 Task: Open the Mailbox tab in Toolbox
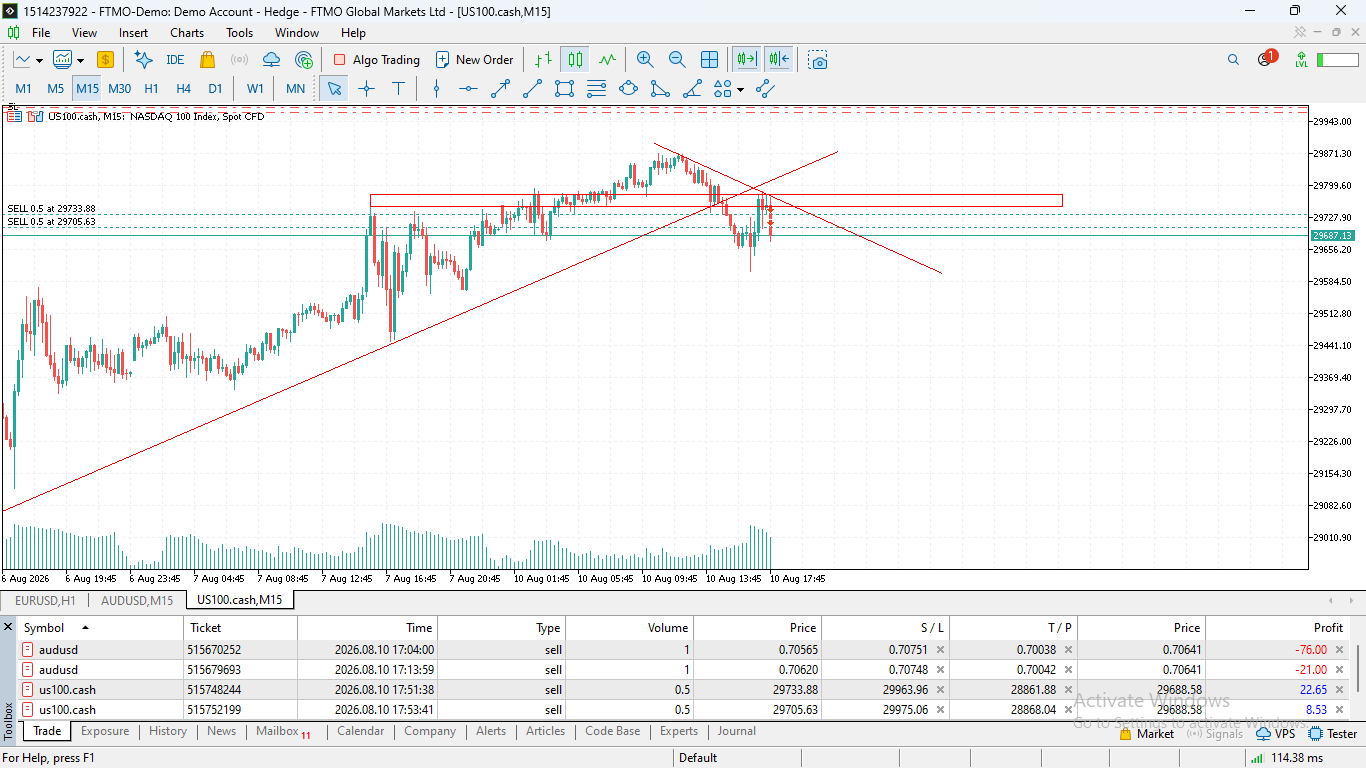tap(284, 731)
